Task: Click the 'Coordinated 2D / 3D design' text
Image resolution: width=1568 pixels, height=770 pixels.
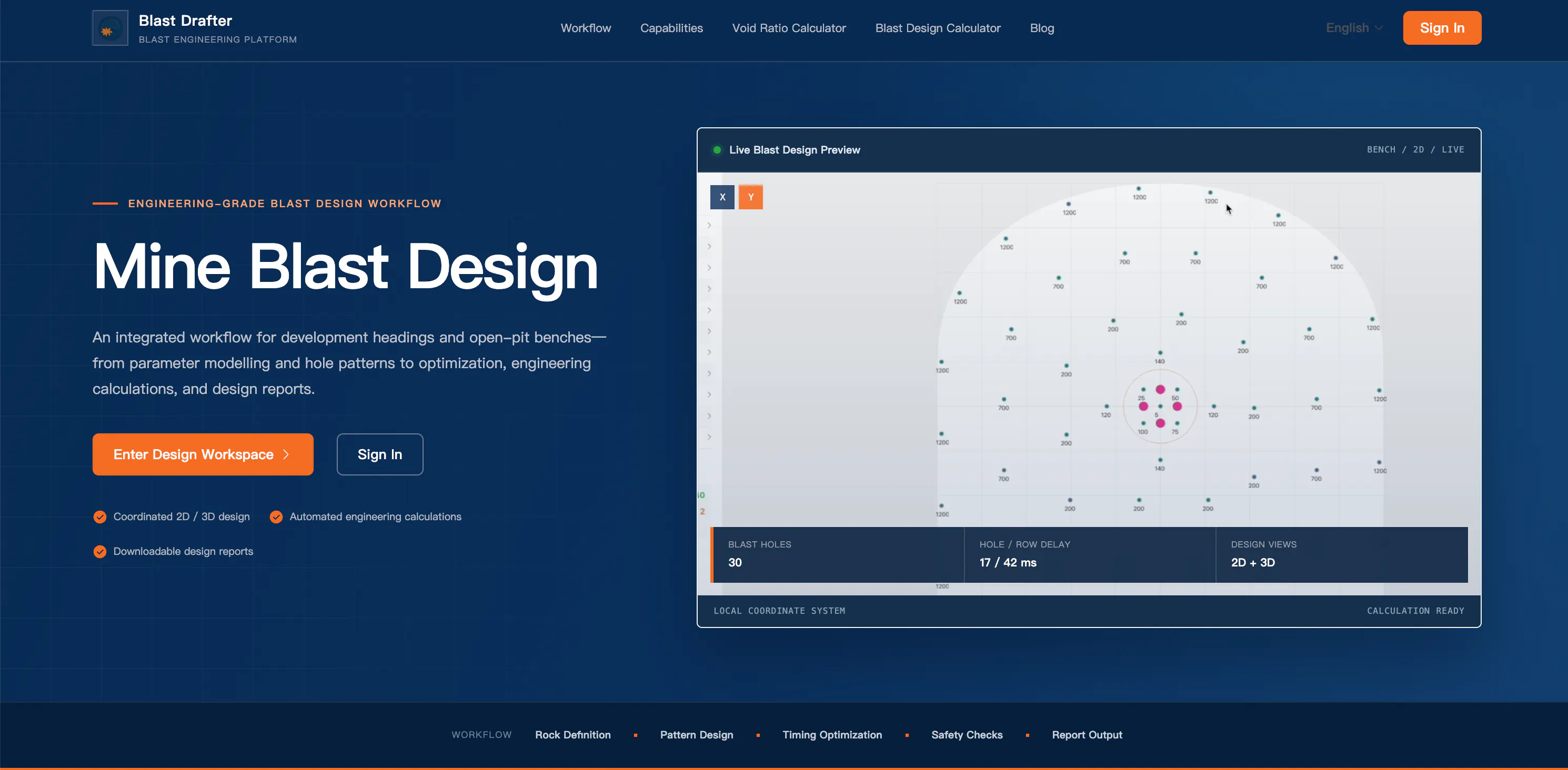Action: (182, 517)
